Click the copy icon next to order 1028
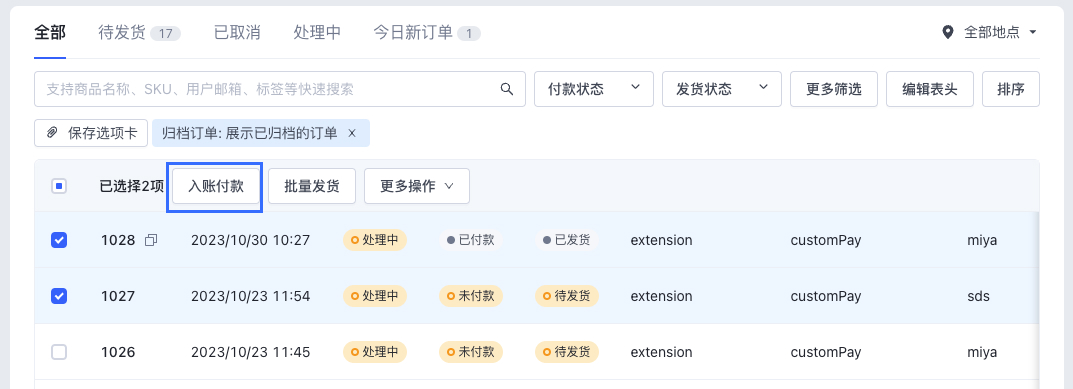Image resolution: width=1073 pixels, height=389 pixels. [151, 240]
